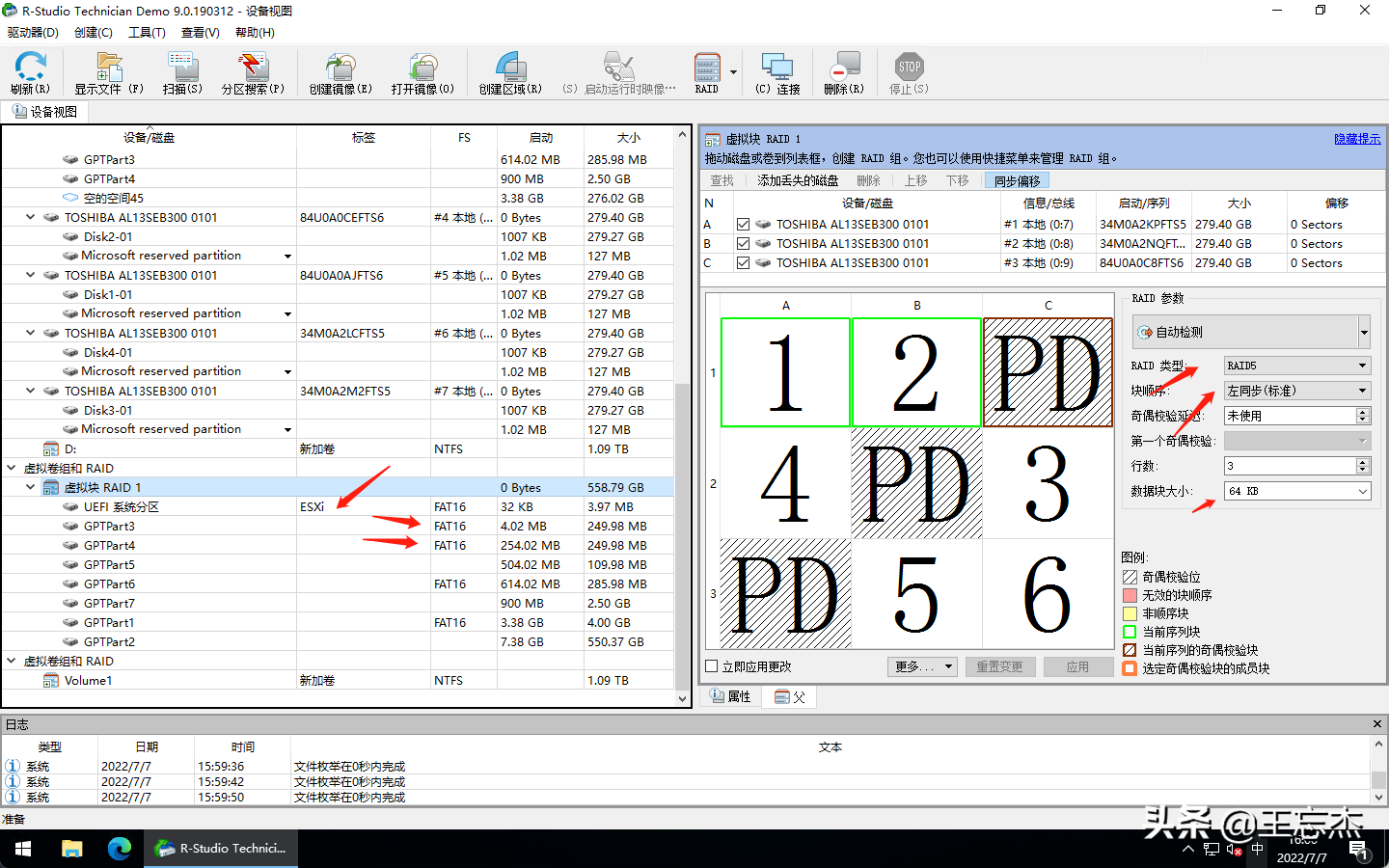1389x868 pixels.
Task: Uncheck the disk checkbox in RAID row C
Action: (x=743, y=262)
